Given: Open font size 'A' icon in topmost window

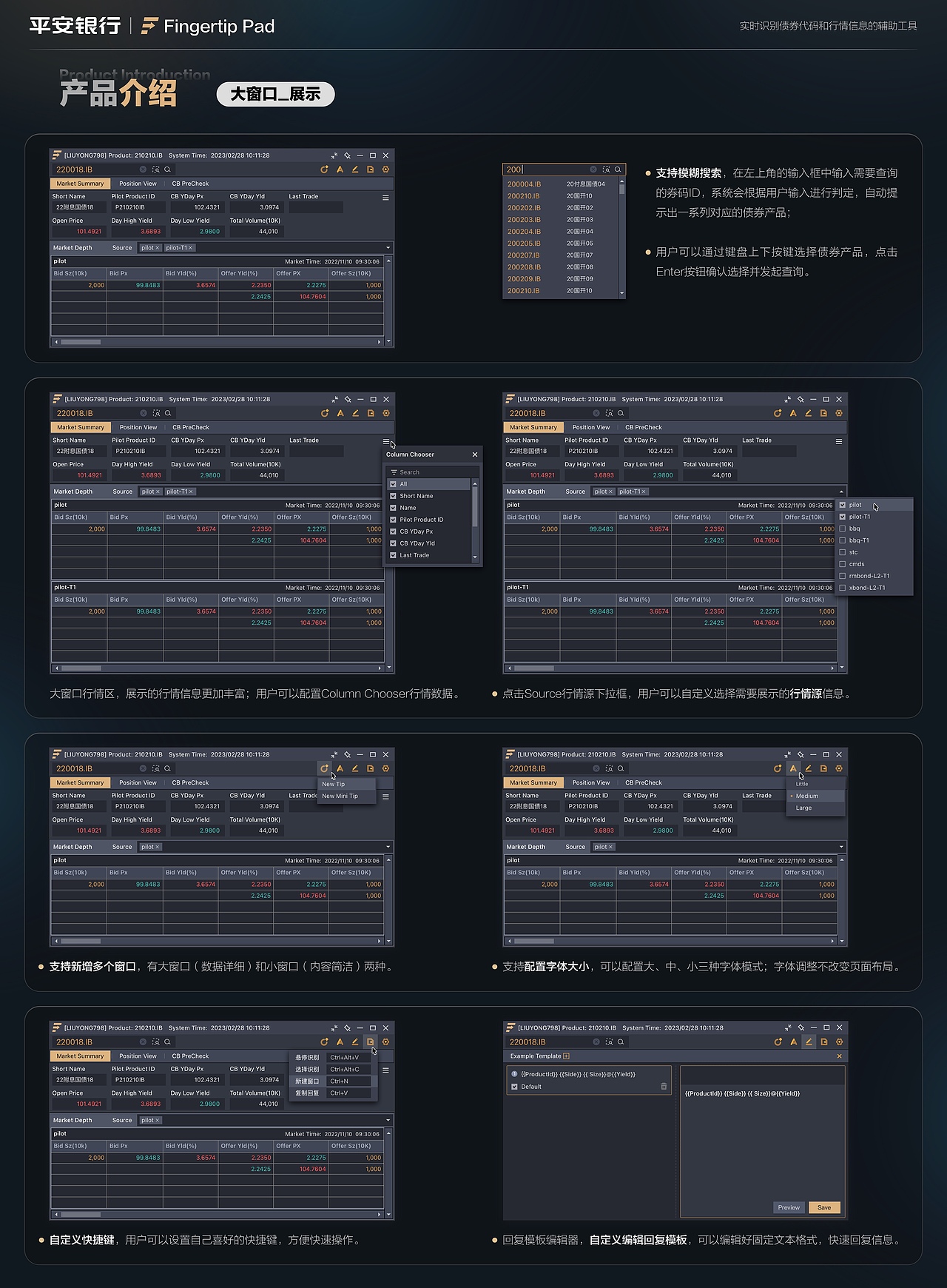Looking at the screenshot, I should [x=340, y=170].
